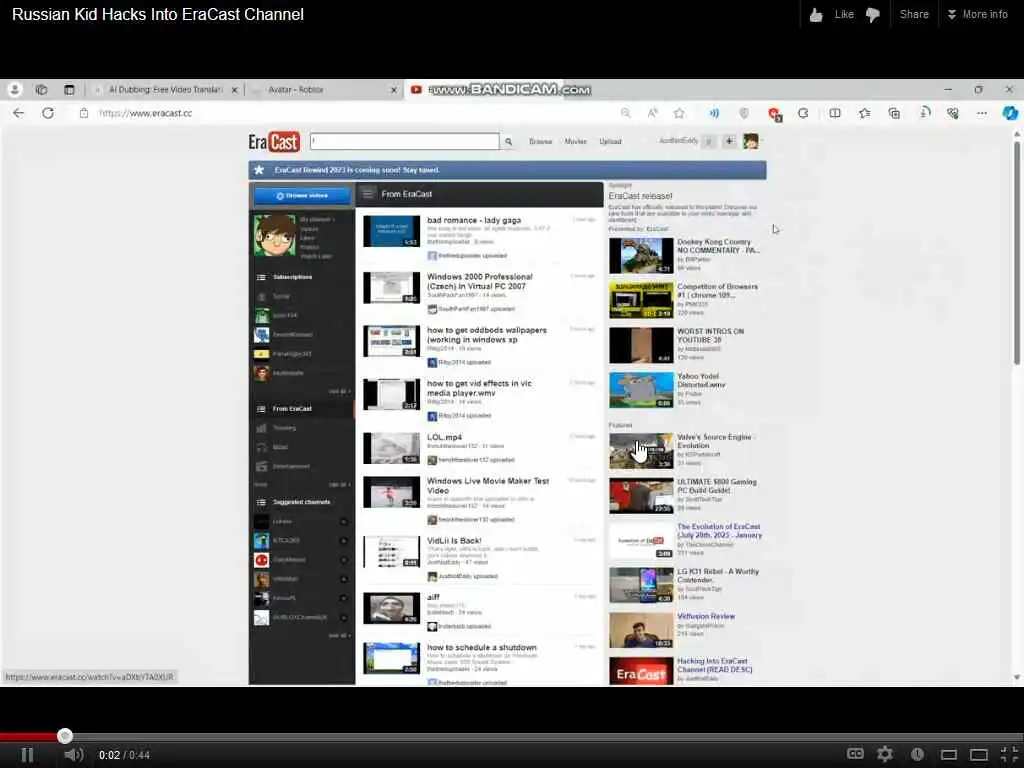Open browser tab actions menu icon

pos(69,89)
